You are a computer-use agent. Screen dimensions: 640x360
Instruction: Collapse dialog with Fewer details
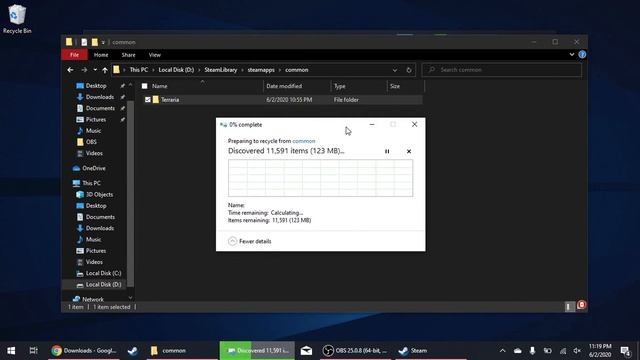coord(249,241)
